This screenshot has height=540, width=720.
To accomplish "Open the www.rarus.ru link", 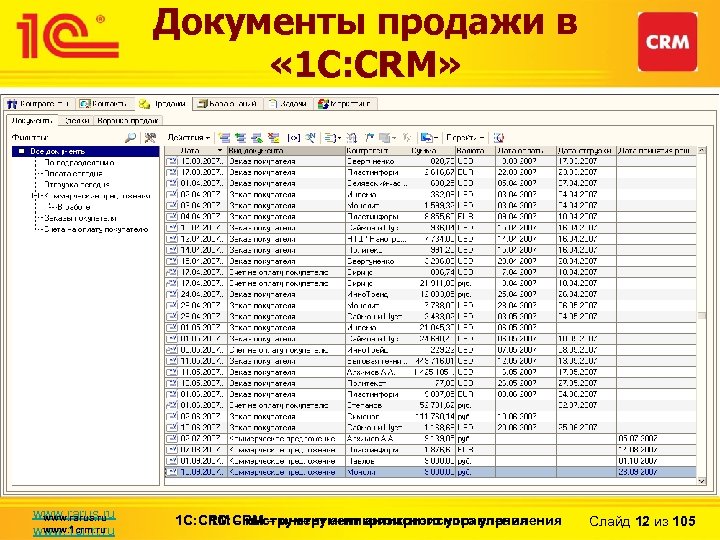I will pos(73,515).
